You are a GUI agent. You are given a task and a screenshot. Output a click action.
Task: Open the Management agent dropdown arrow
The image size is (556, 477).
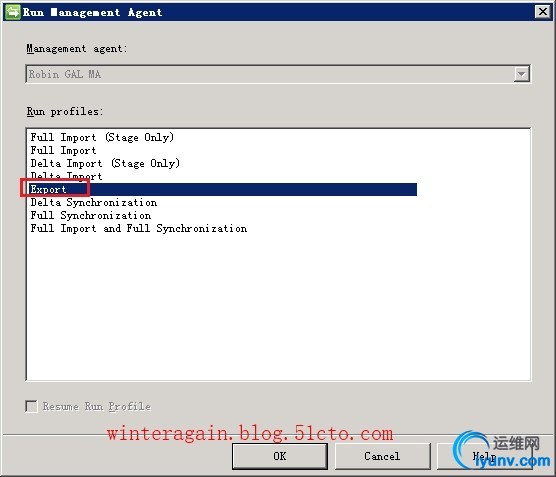521,74
